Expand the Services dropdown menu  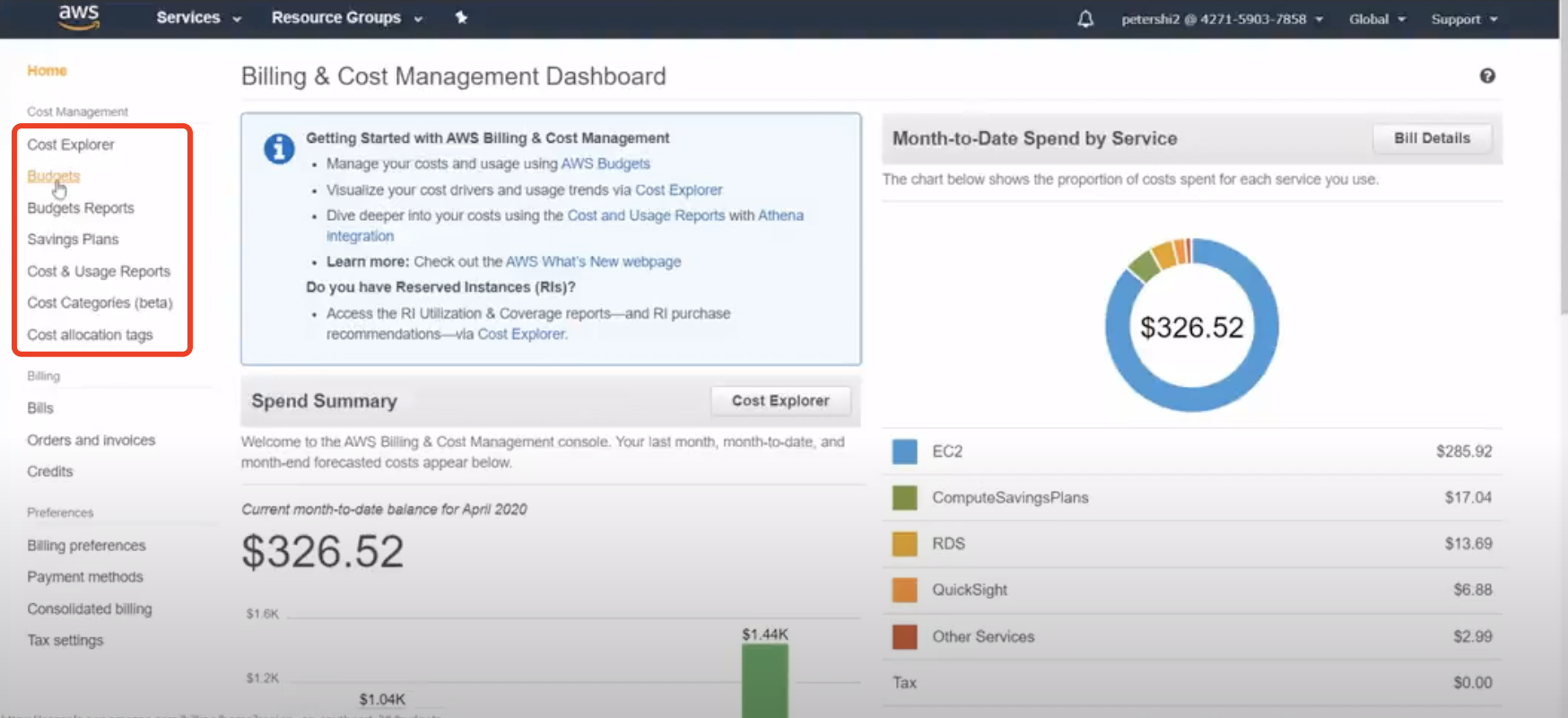[198, 18]
